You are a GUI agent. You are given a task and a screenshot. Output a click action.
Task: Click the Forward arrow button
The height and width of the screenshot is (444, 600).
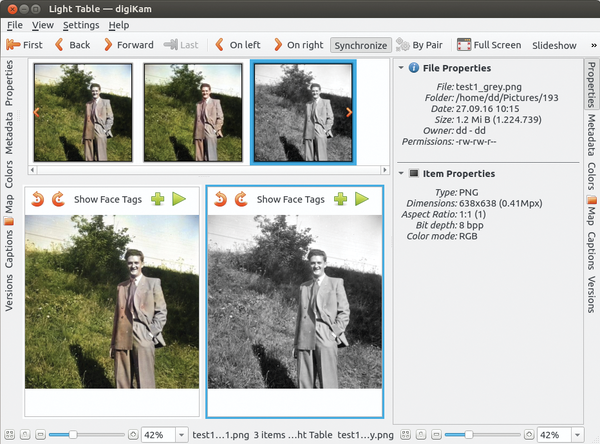tap(129, 45)
